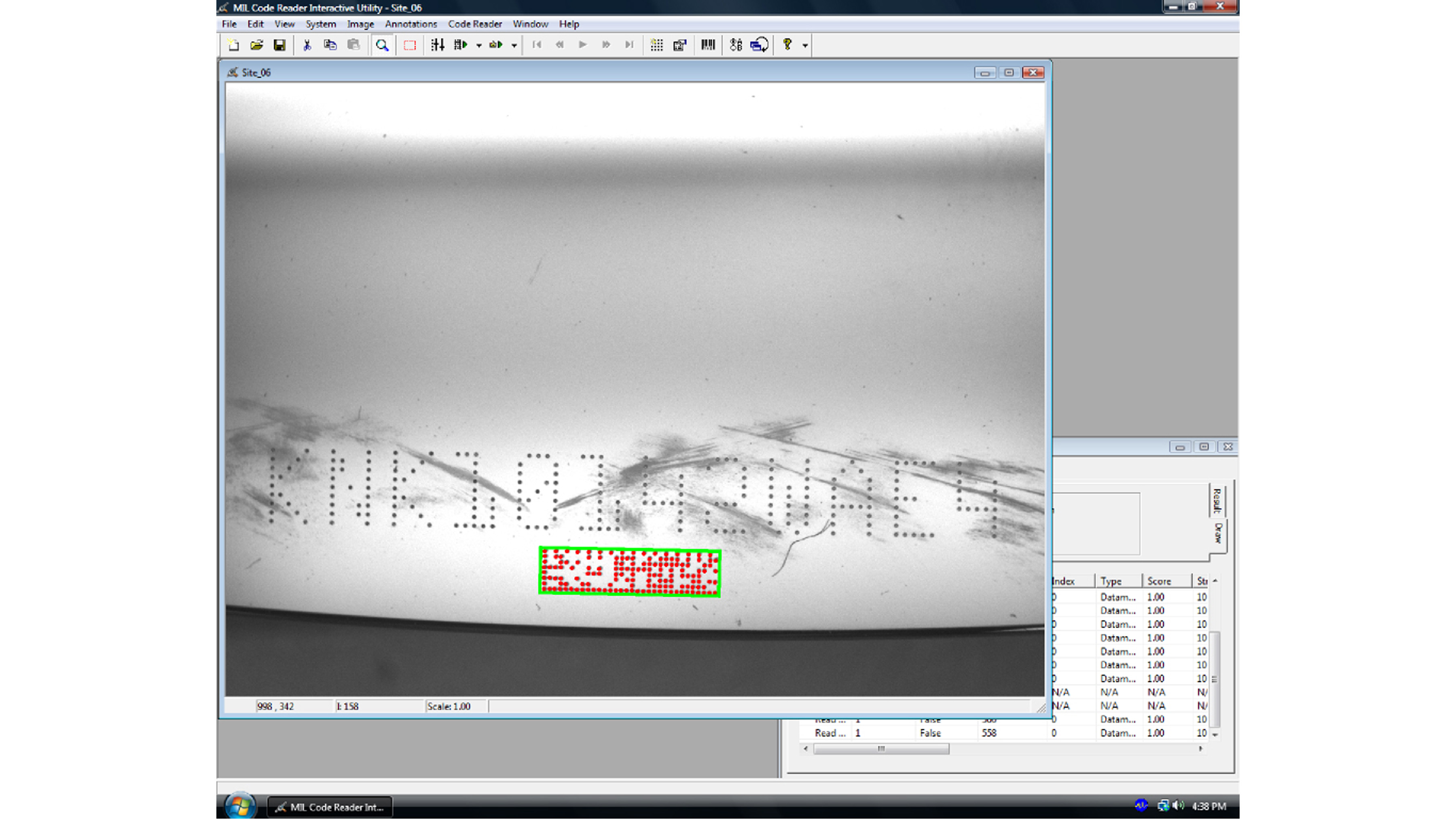Jump to the first image in sequence
This screenshot has height=819, width=1456.
(x=538, y=45)
